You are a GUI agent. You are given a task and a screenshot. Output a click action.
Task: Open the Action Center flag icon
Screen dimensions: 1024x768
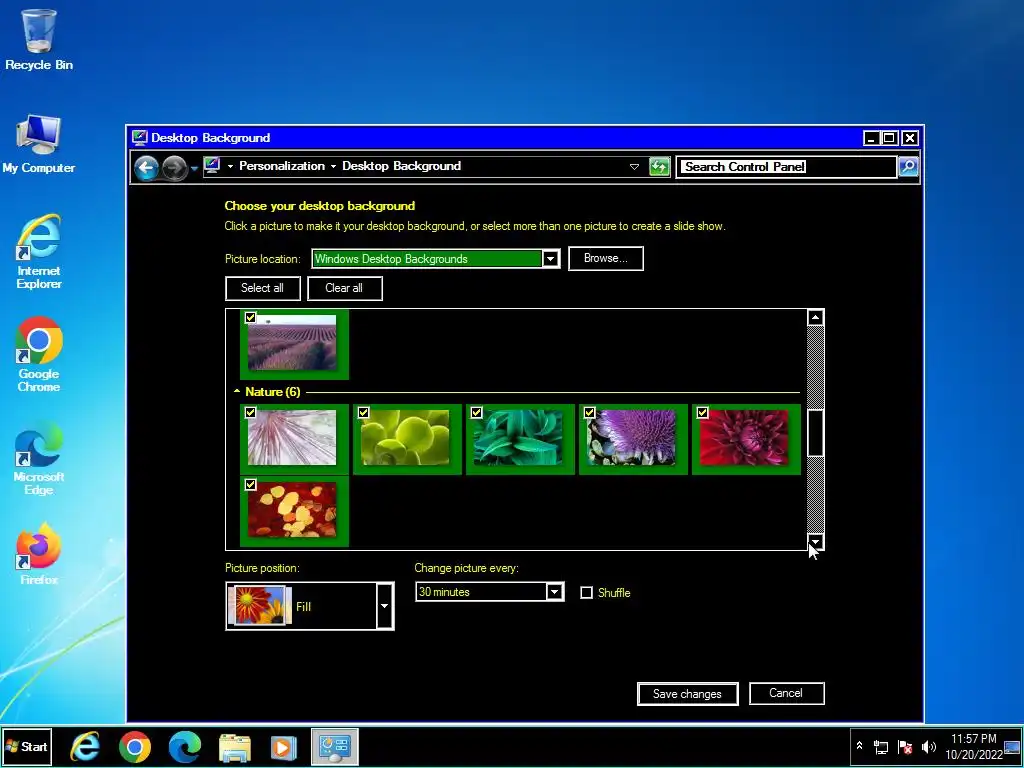(905, 746)
